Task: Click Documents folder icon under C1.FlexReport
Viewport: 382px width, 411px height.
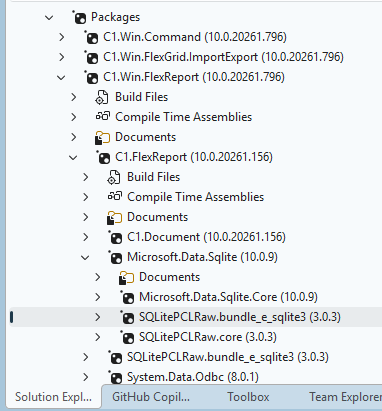Action: [114, 218]
